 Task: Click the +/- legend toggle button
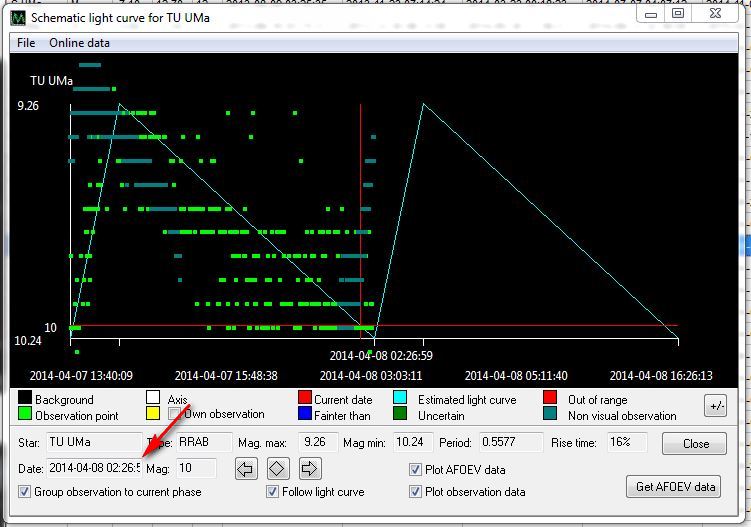(716, 406)
